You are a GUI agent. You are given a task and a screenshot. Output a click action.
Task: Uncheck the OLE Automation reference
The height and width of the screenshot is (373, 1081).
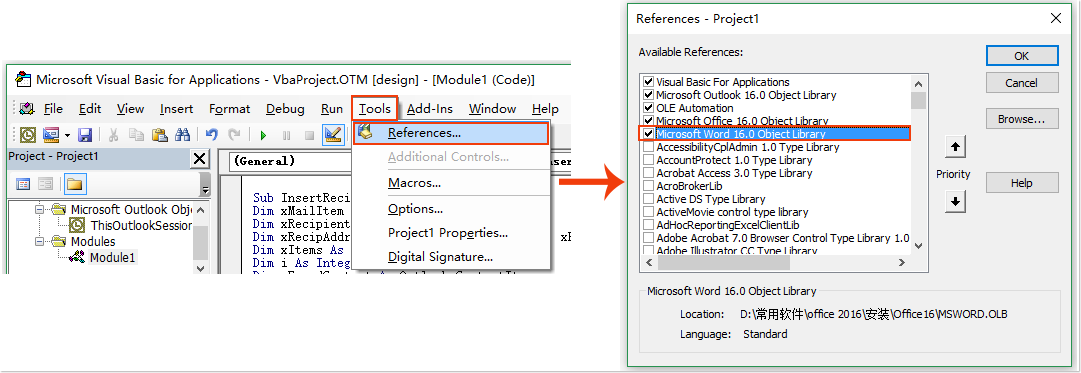pos(648,108)
